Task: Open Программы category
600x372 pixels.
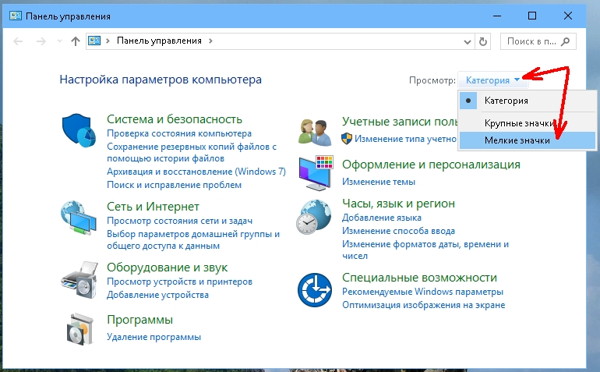Action: 140,320
